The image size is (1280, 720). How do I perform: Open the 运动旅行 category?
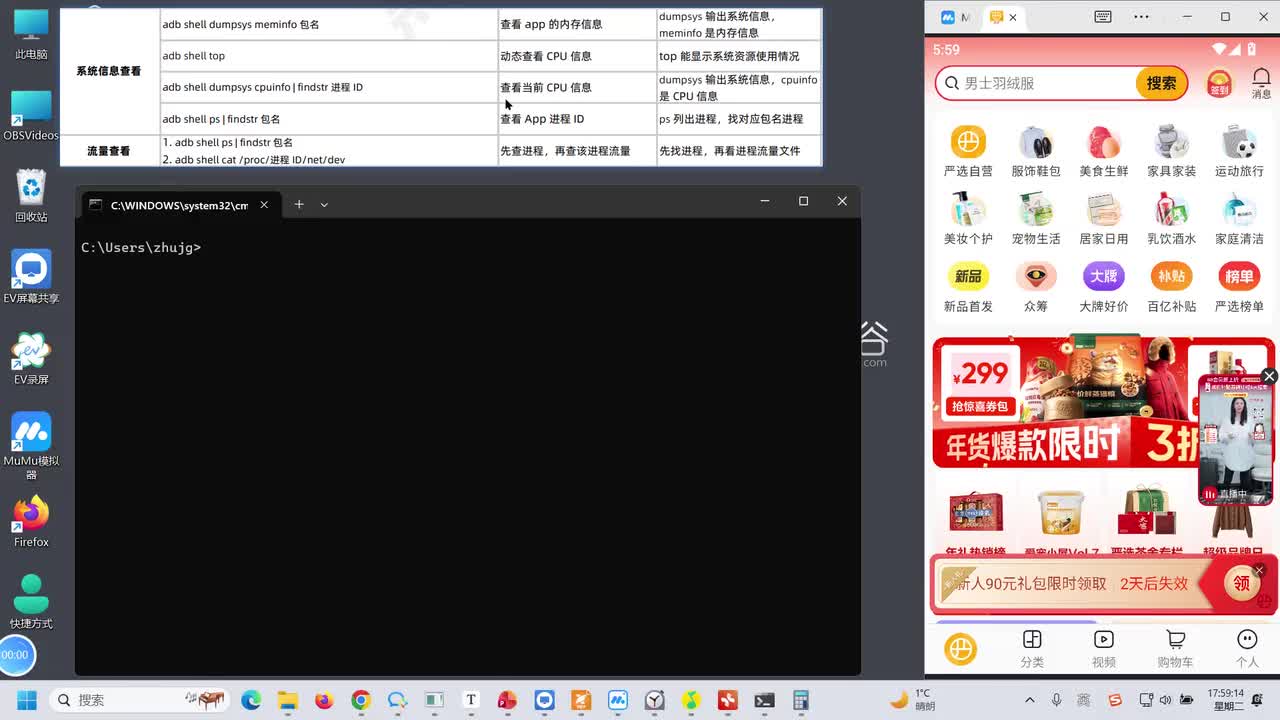1239,142
